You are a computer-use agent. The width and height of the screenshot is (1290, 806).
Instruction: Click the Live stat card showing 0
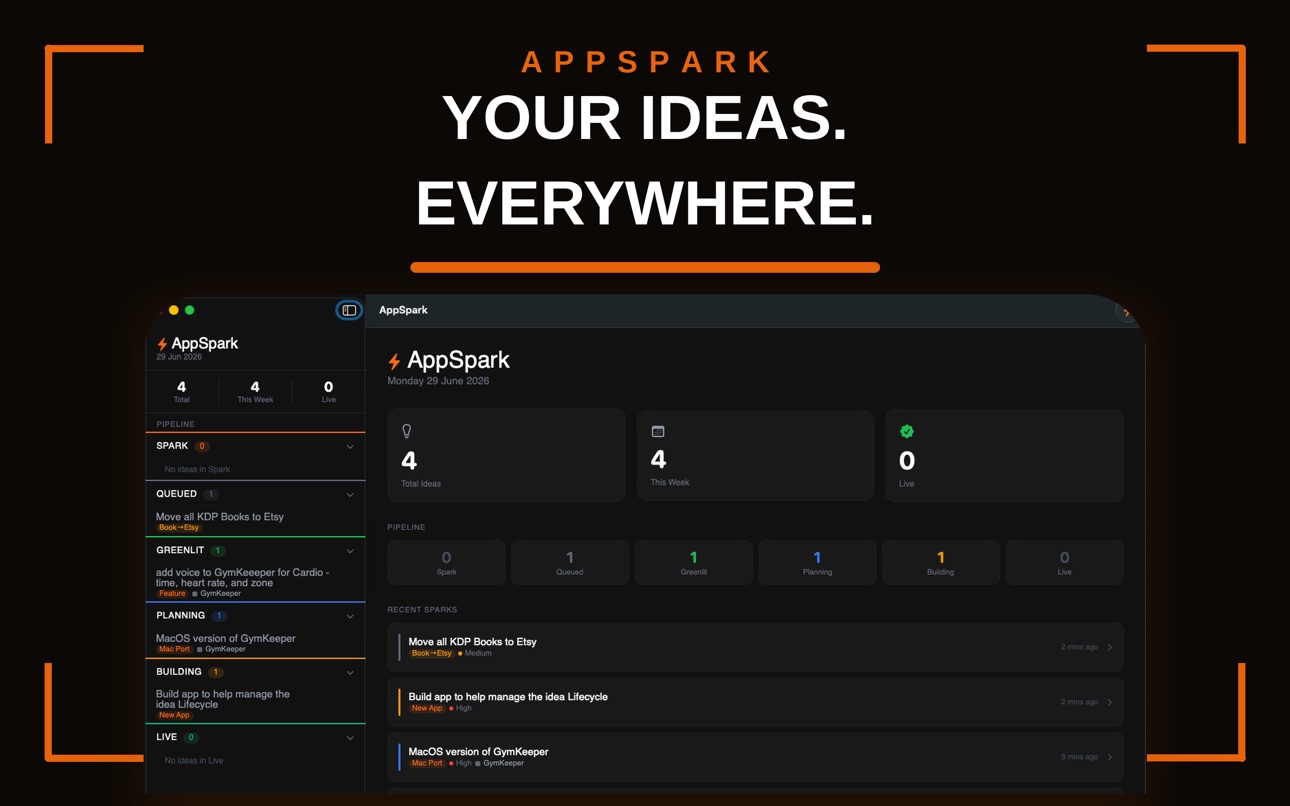coord(1004,455)
